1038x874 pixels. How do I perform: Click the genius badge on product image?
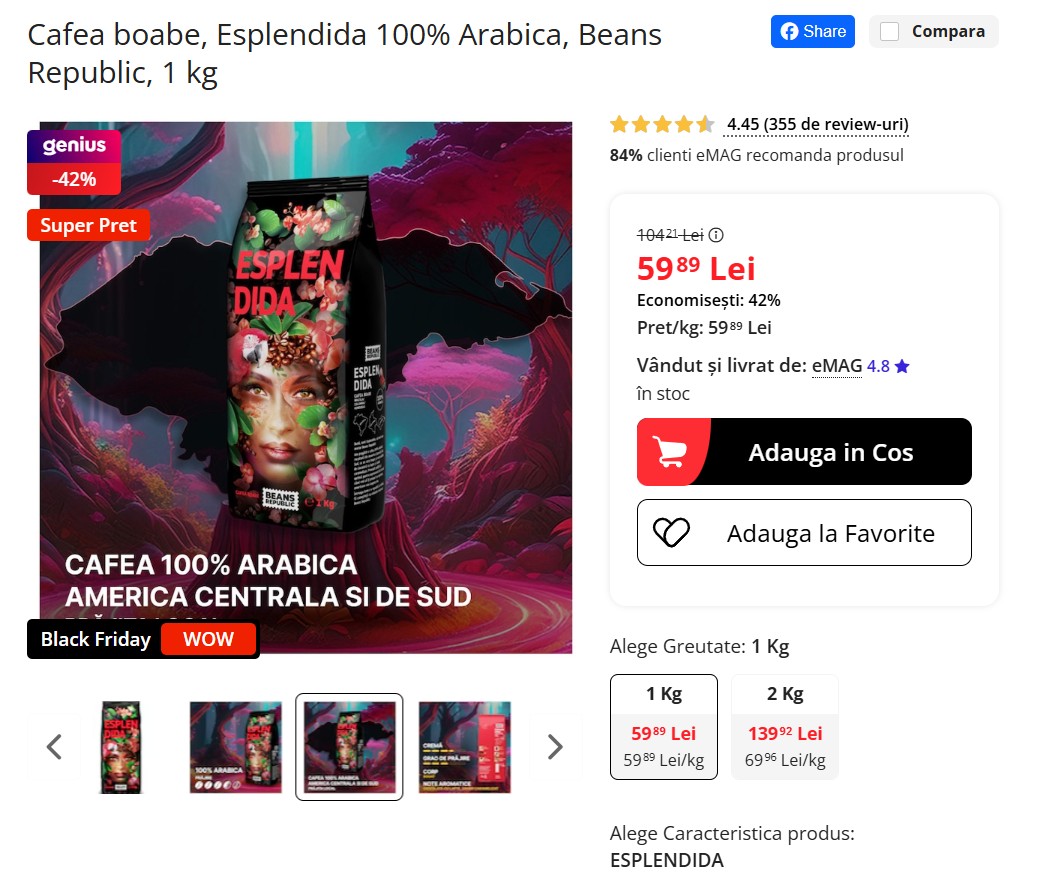coord(74,146)
